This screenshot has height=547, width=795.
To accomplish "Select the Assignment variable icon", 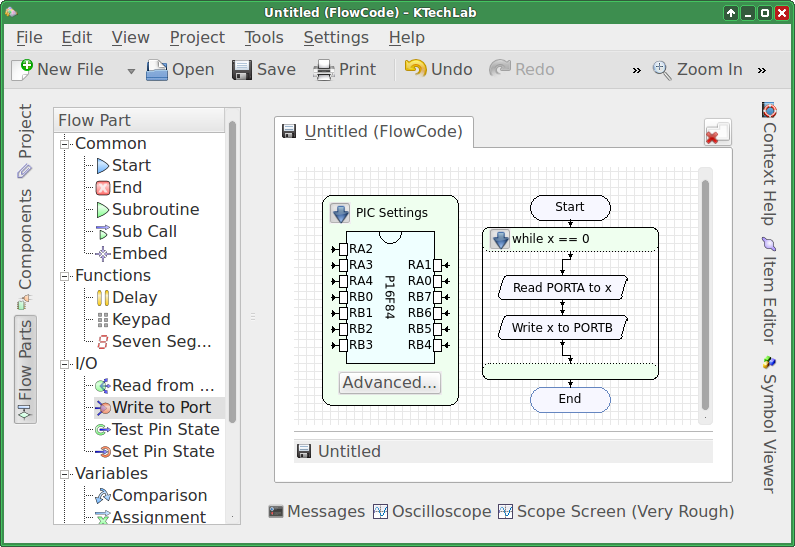I will 103,518.
